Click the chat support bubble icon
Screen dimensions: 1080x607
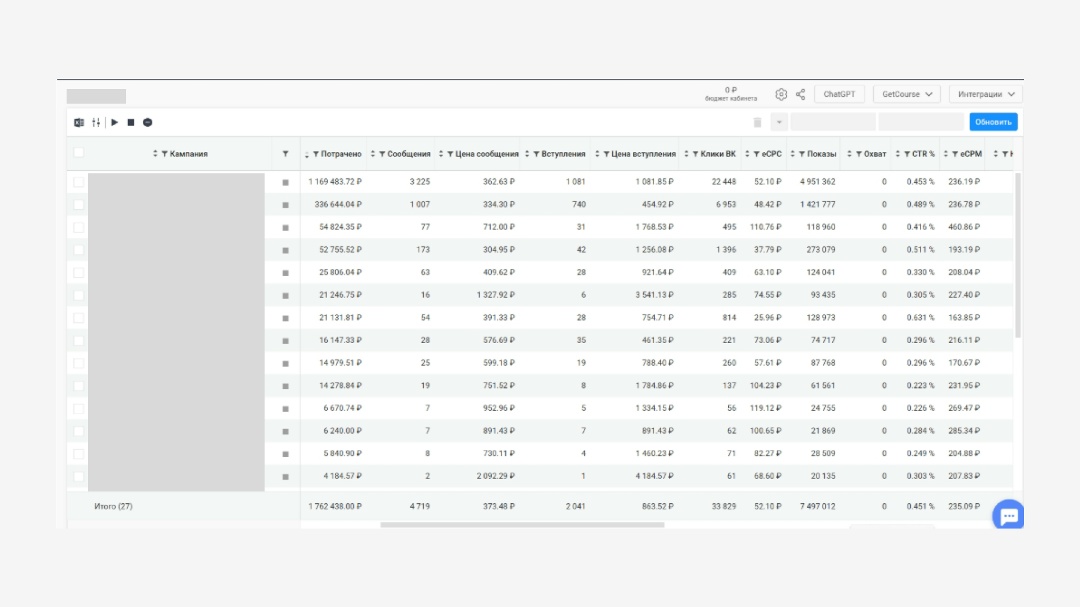pos(1008,515)
